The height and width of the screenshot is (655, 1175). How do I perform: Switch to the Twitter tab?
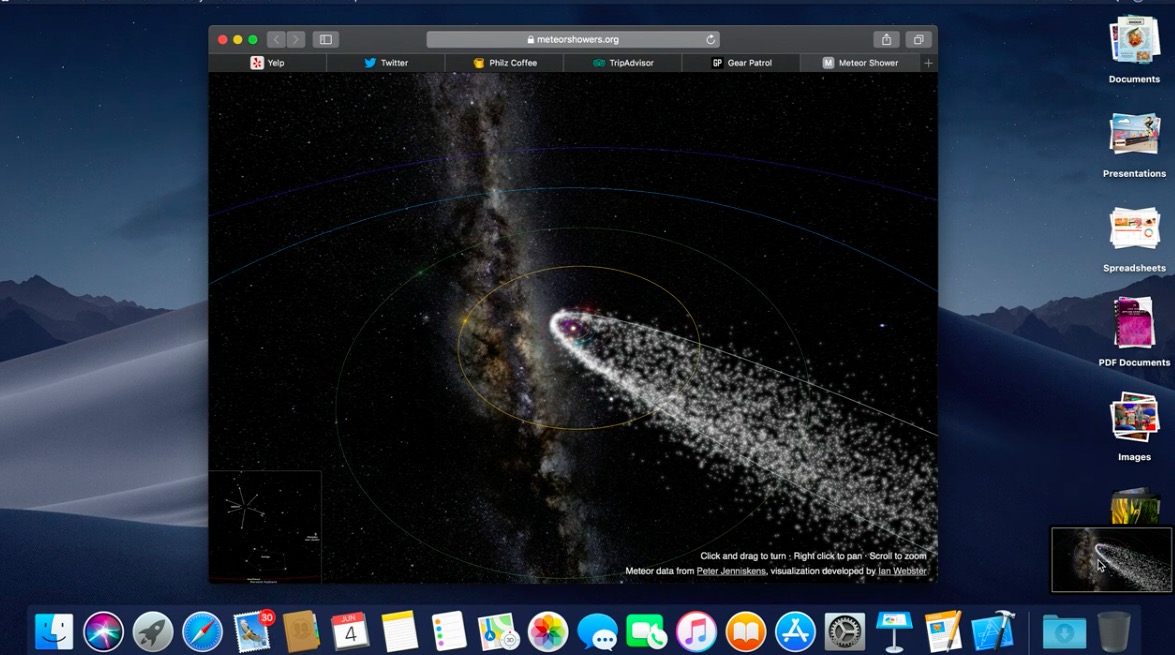tap(386, 63)
